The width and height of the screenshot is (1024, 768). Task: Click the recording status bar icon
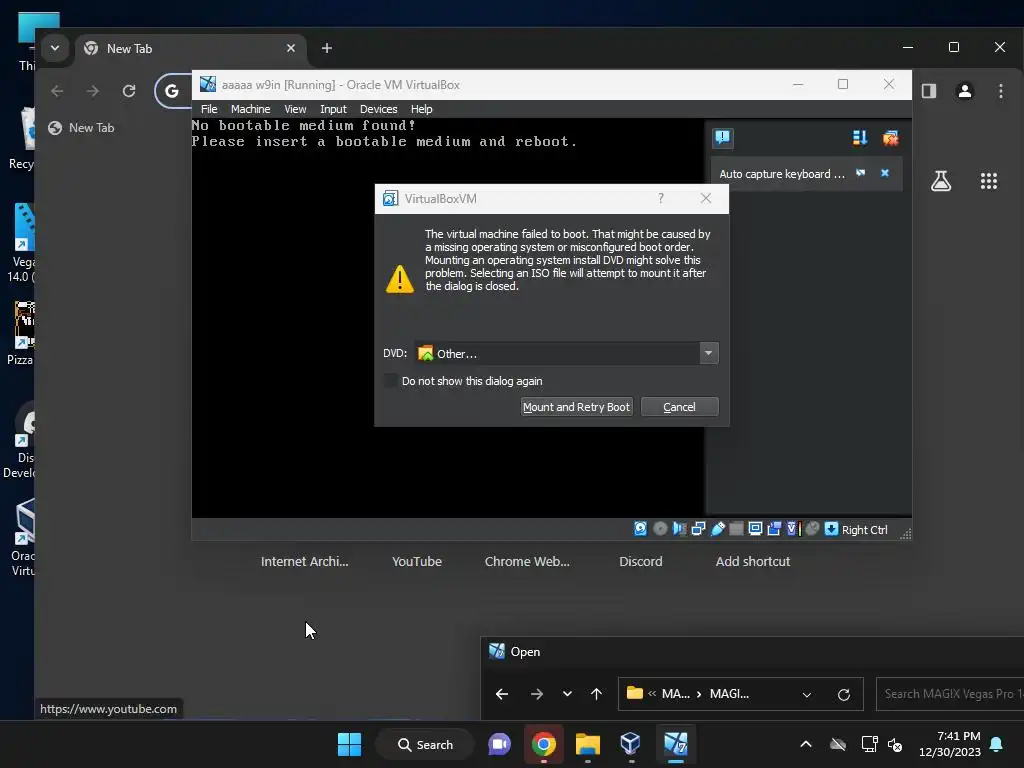tap(775, 529)
